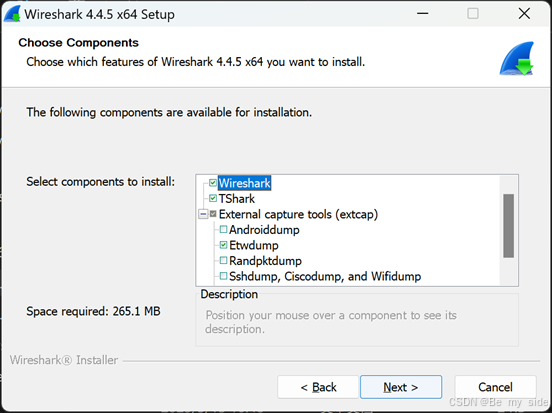The width and height of the screenshot is (552, 413).
Task: Click the Wireshark fin icon in title bar
Action: coord(12,14)
